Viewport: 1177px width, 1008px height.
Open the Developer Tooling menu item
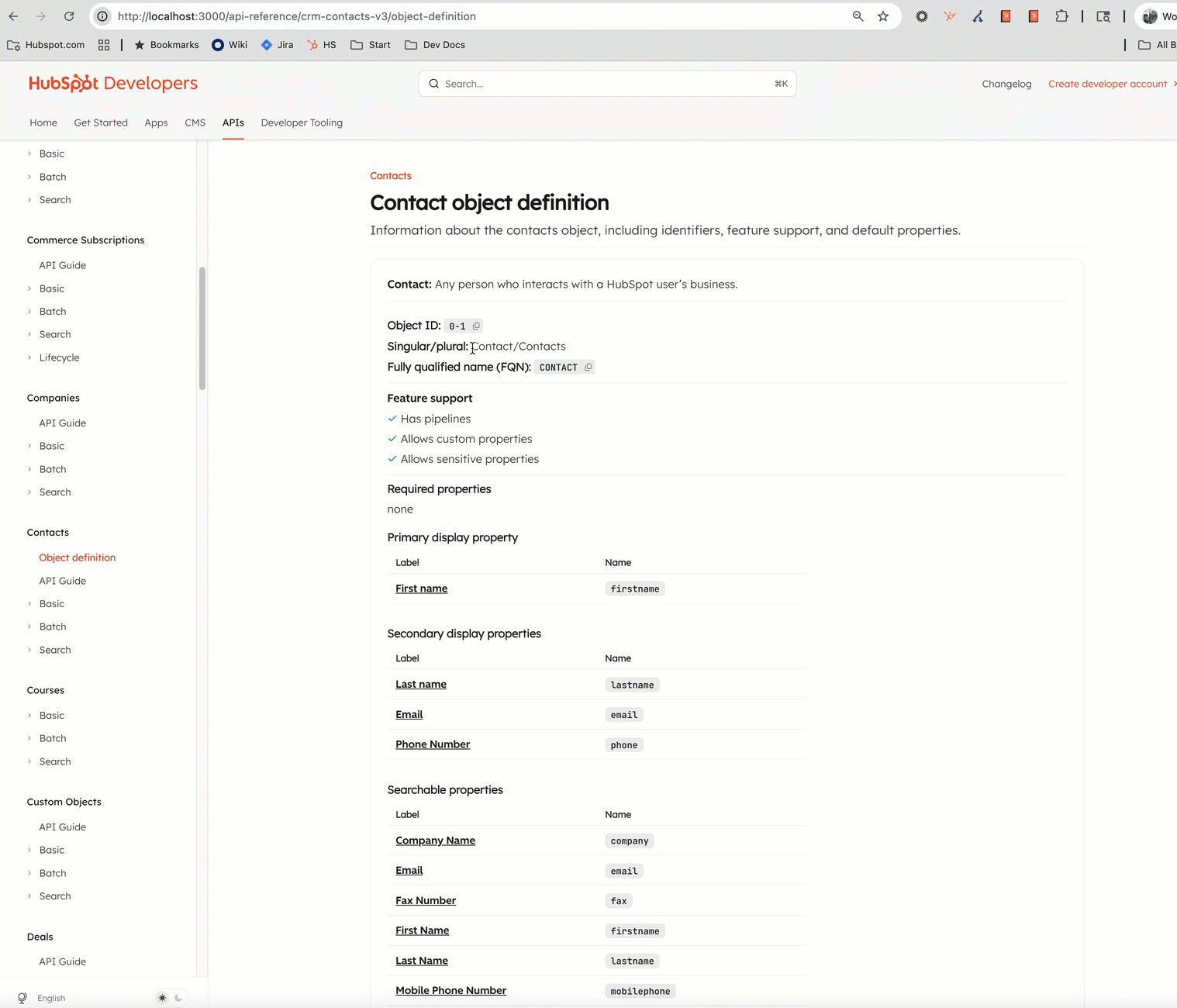click(x=302, y=123)
